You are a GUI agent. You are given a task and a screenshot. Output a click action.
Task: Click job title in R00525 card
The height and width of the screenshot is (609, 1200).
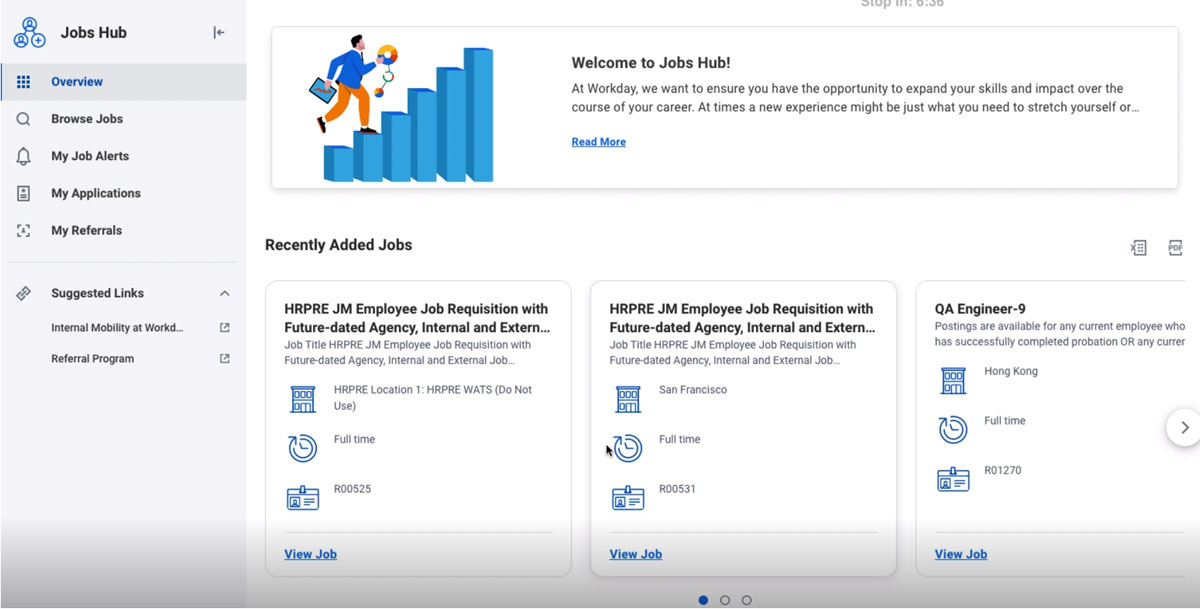pyautogui.click(x=416, y=318)
